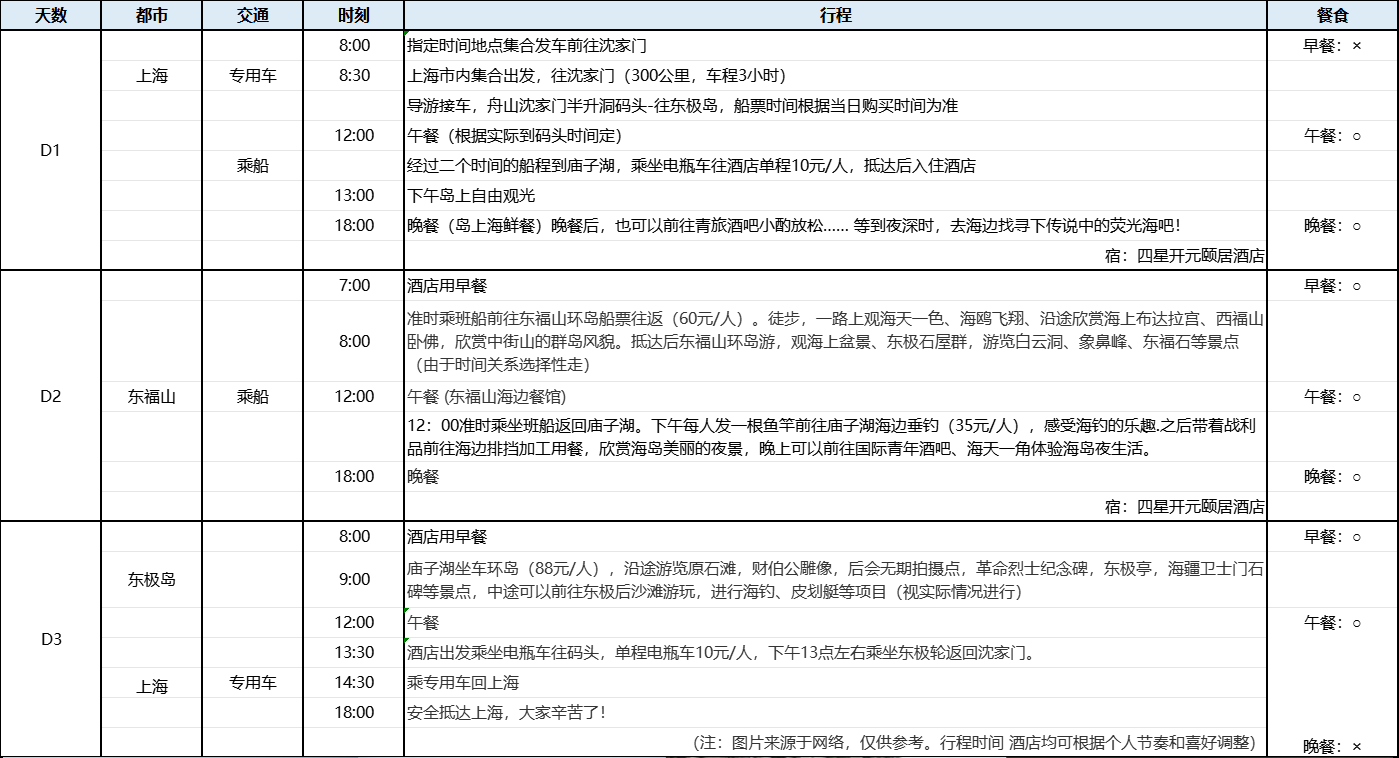Select the 时刻 header cell
The image size is (1399, 758).
[354, 16]
